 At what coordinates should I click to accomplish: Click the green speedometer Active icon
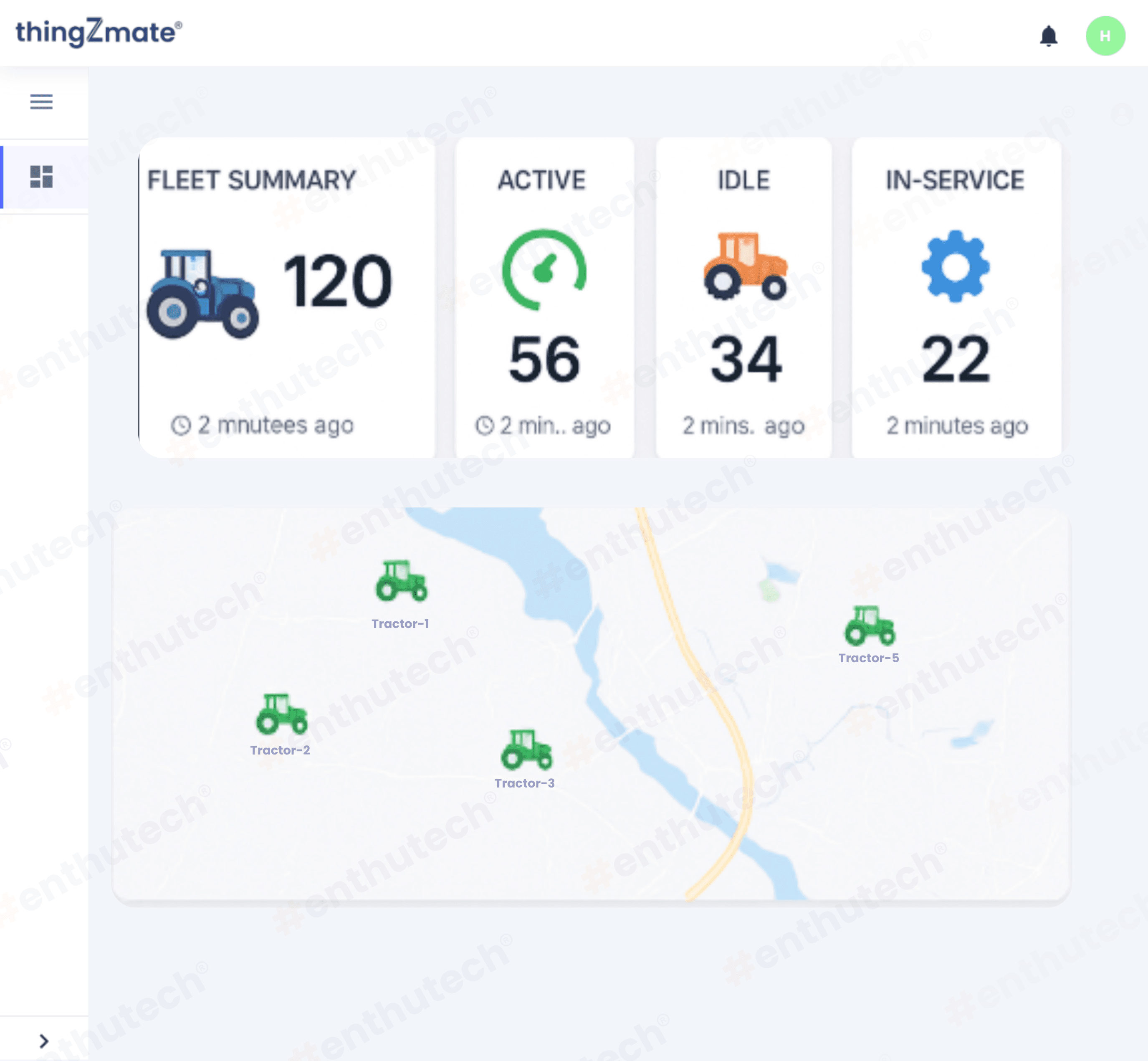544,269
